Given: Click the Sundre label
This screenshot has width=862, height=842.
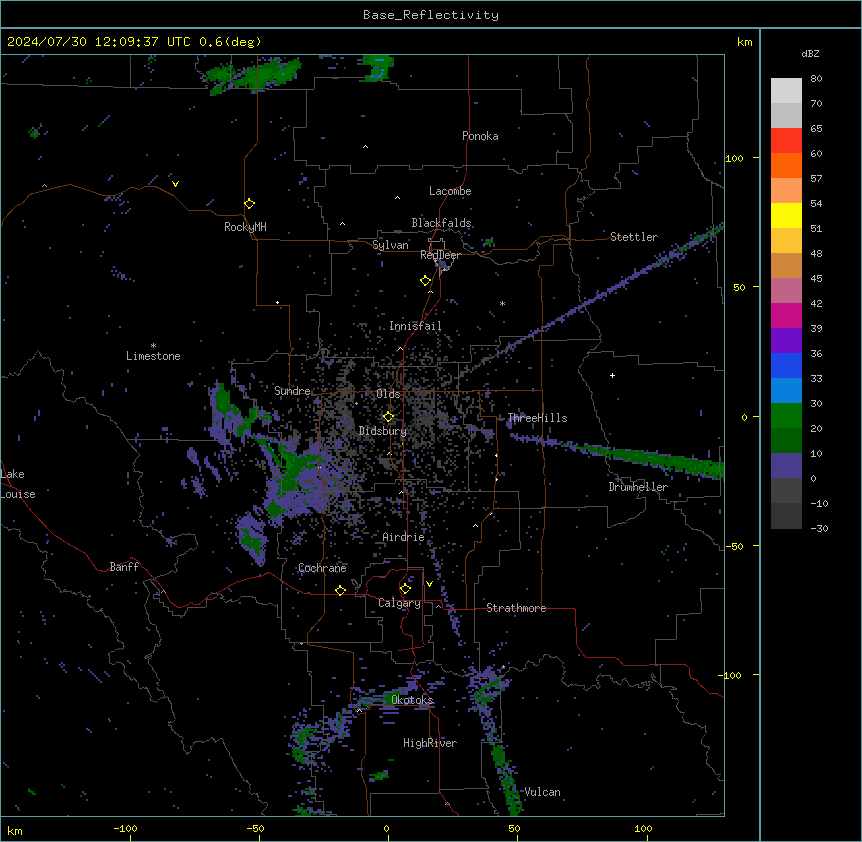Looking at the screenshot, I should tap(292, 391).
